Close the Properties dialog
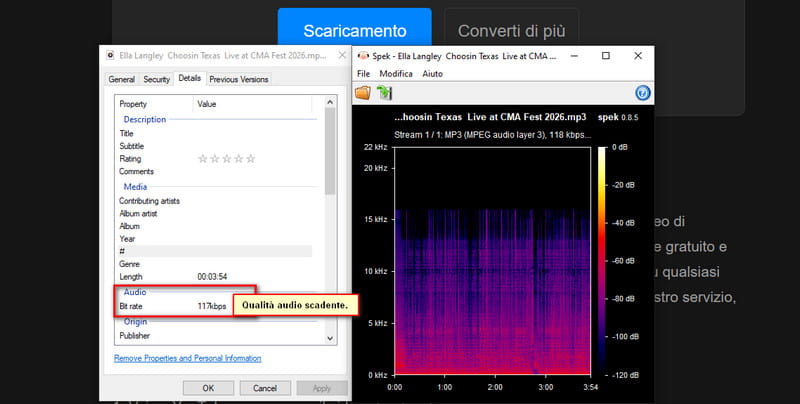Viewport: 800px width, 404px height. point(342,55)
